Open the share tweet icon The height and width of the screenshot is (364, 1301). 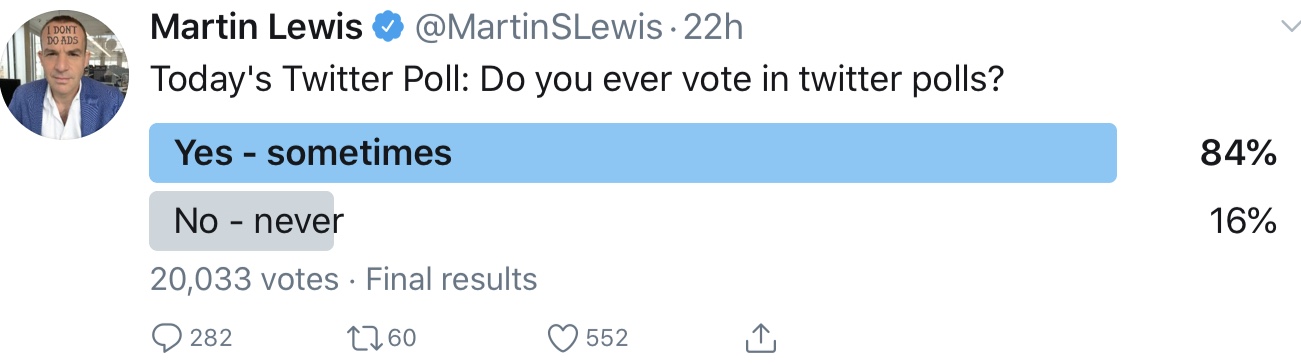tap(761, 336)
